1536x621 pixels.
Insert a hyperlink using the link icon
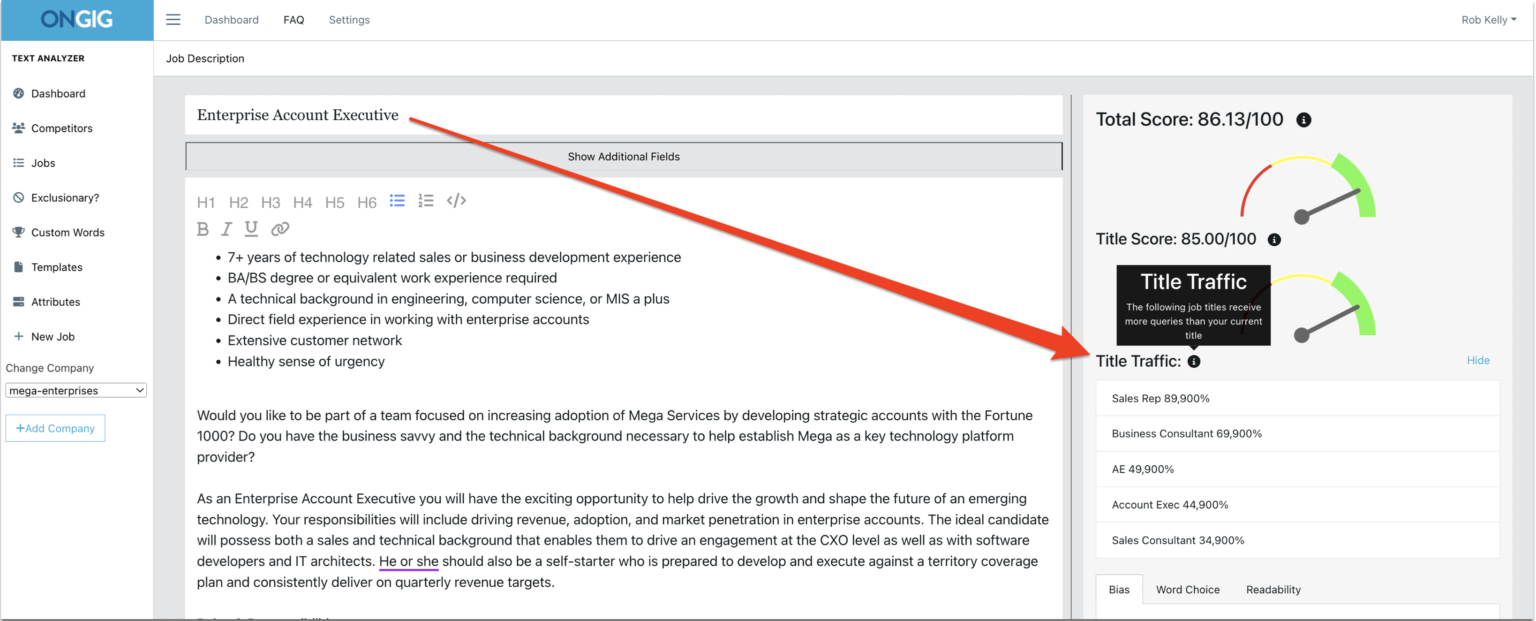click(279, 228)
